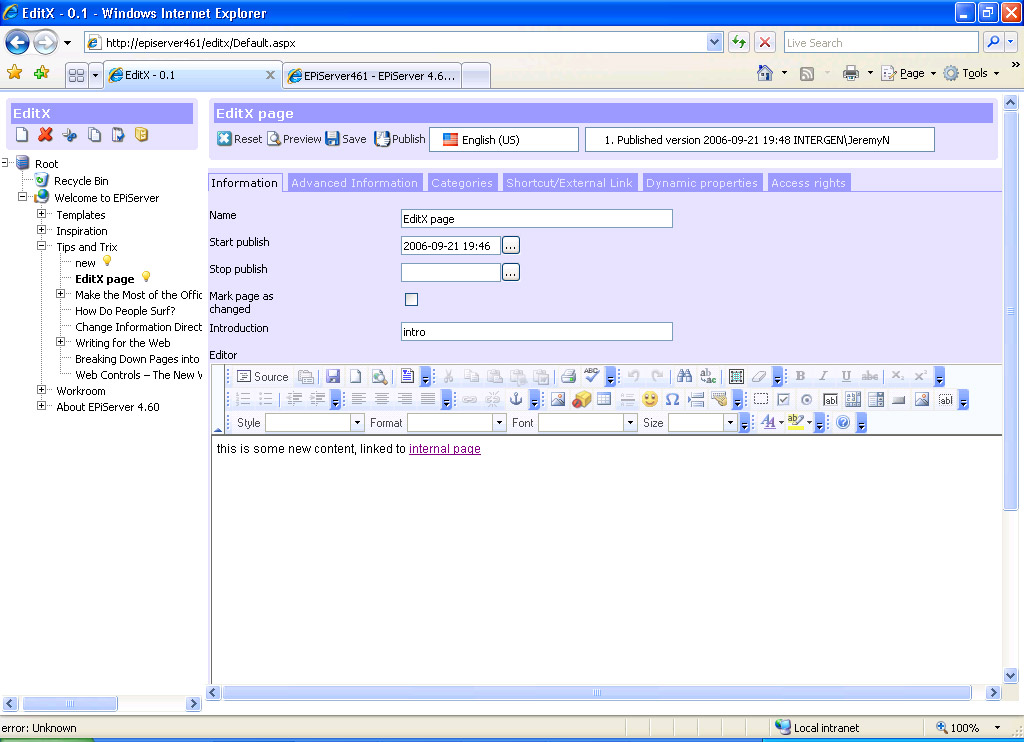Click the copy page icon in EditX panel

pos(95,135)
